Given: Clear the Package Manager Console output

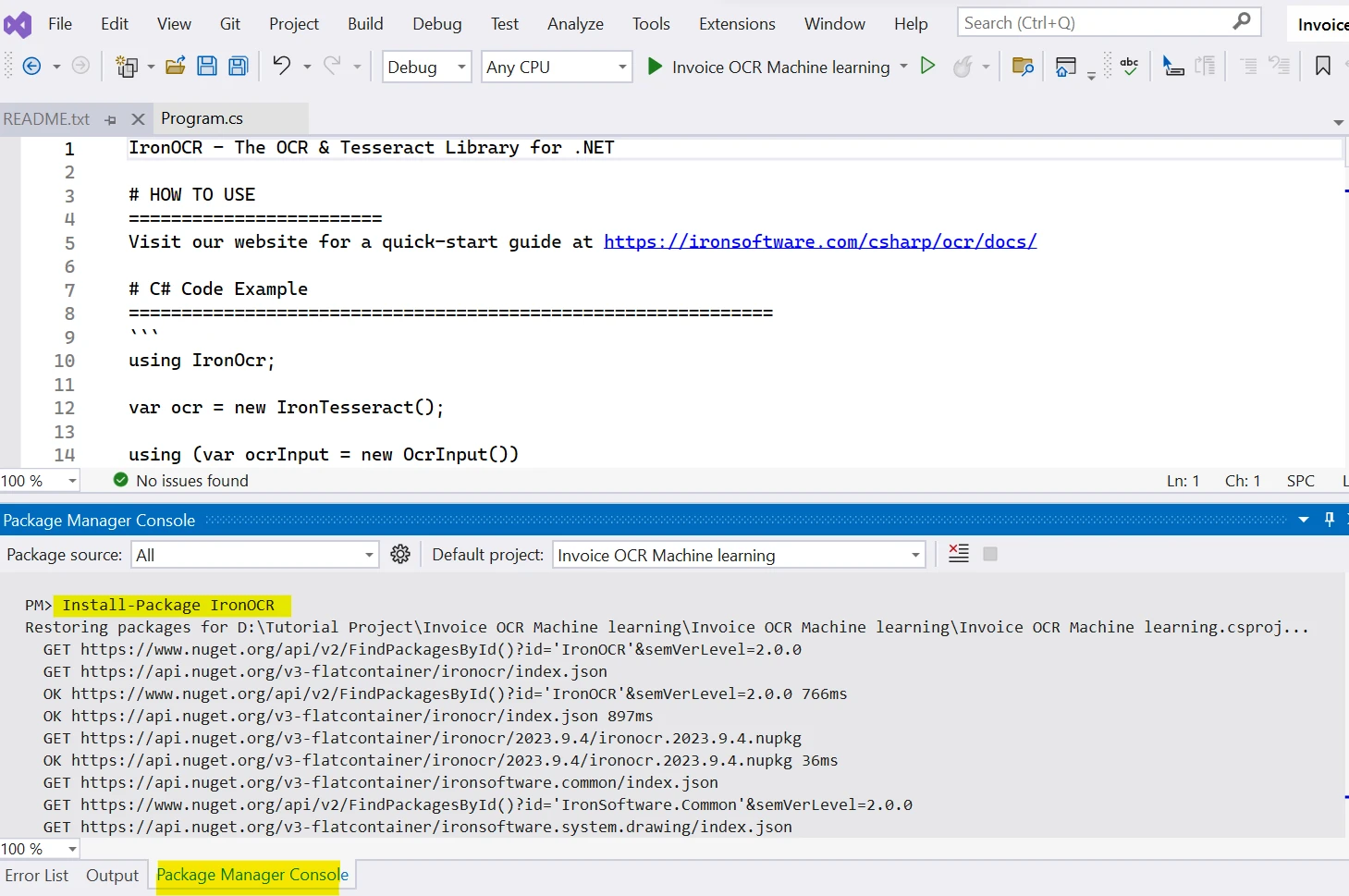Looking at the screenshot, I should click(x=959, y=554).
